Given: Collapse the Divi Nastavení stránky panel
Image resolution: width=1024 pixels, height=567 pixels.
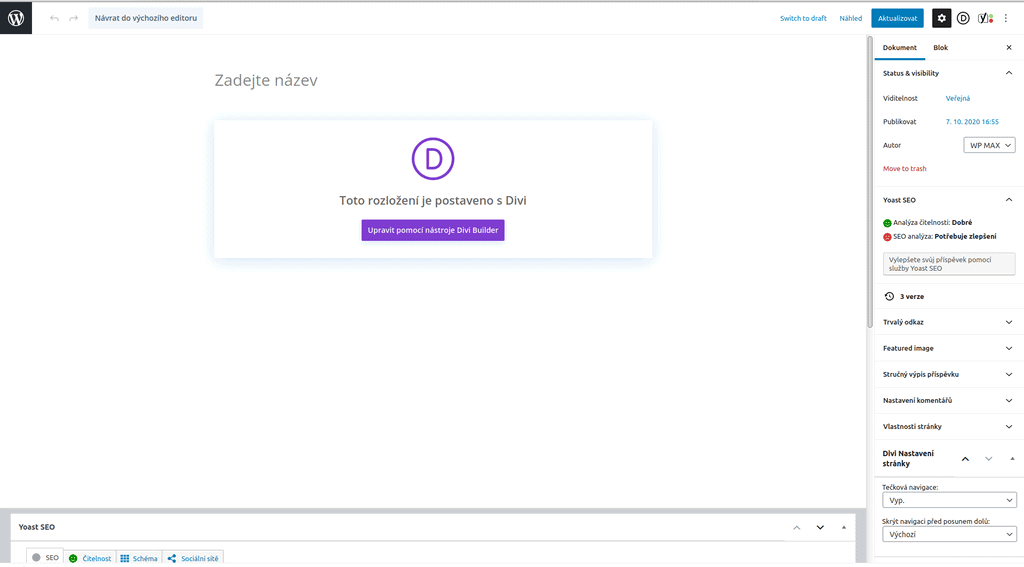Looking at the screenshot, I should [x=1012, y=459].
